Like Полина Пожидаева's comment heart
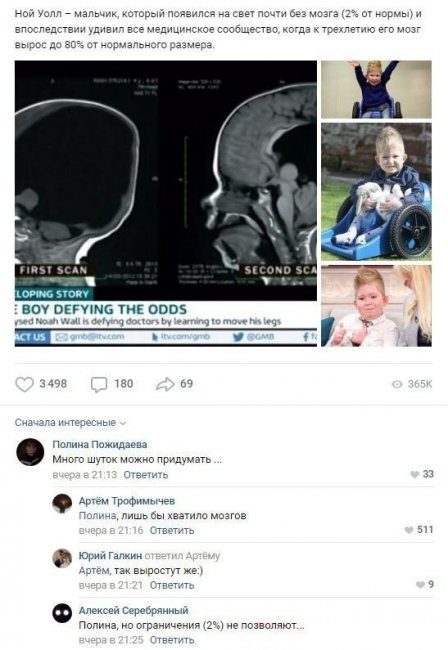 414,474
